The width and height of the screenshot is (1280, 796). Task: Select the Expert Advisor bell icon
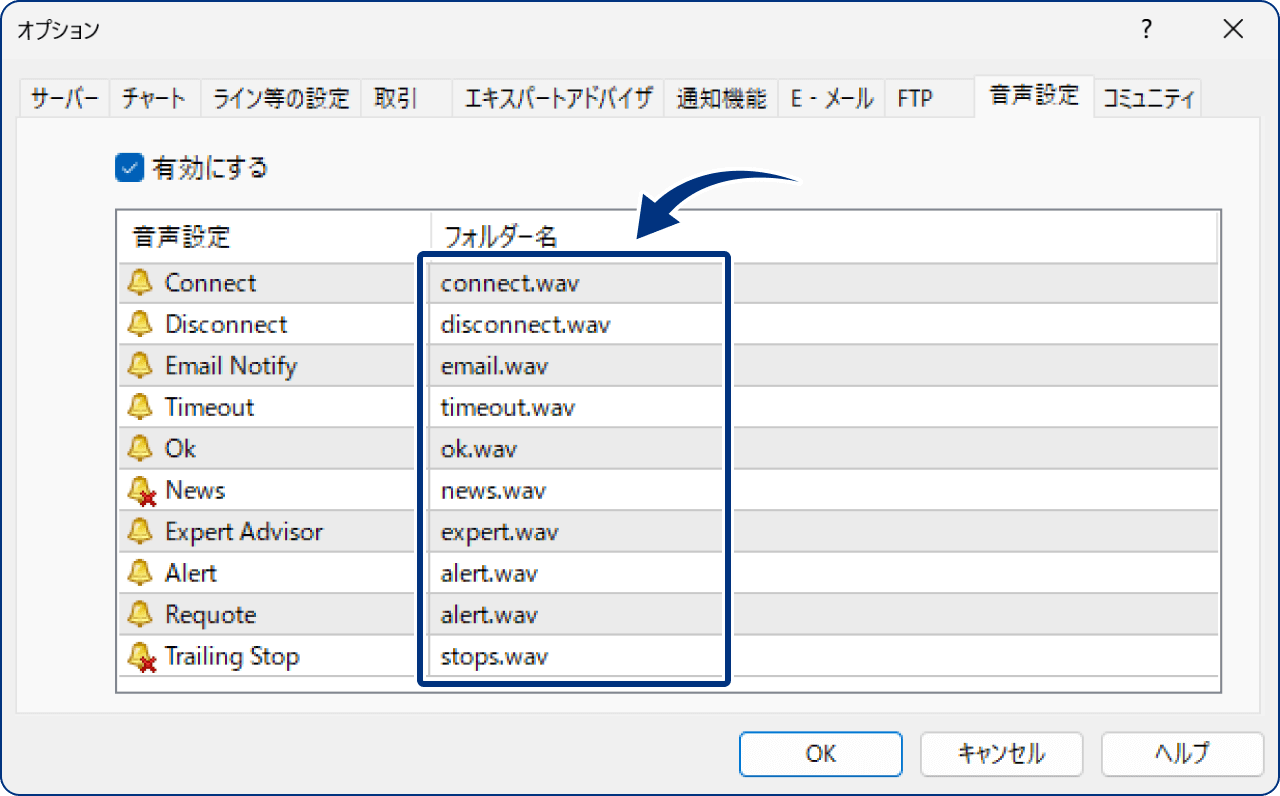(140, 531)
